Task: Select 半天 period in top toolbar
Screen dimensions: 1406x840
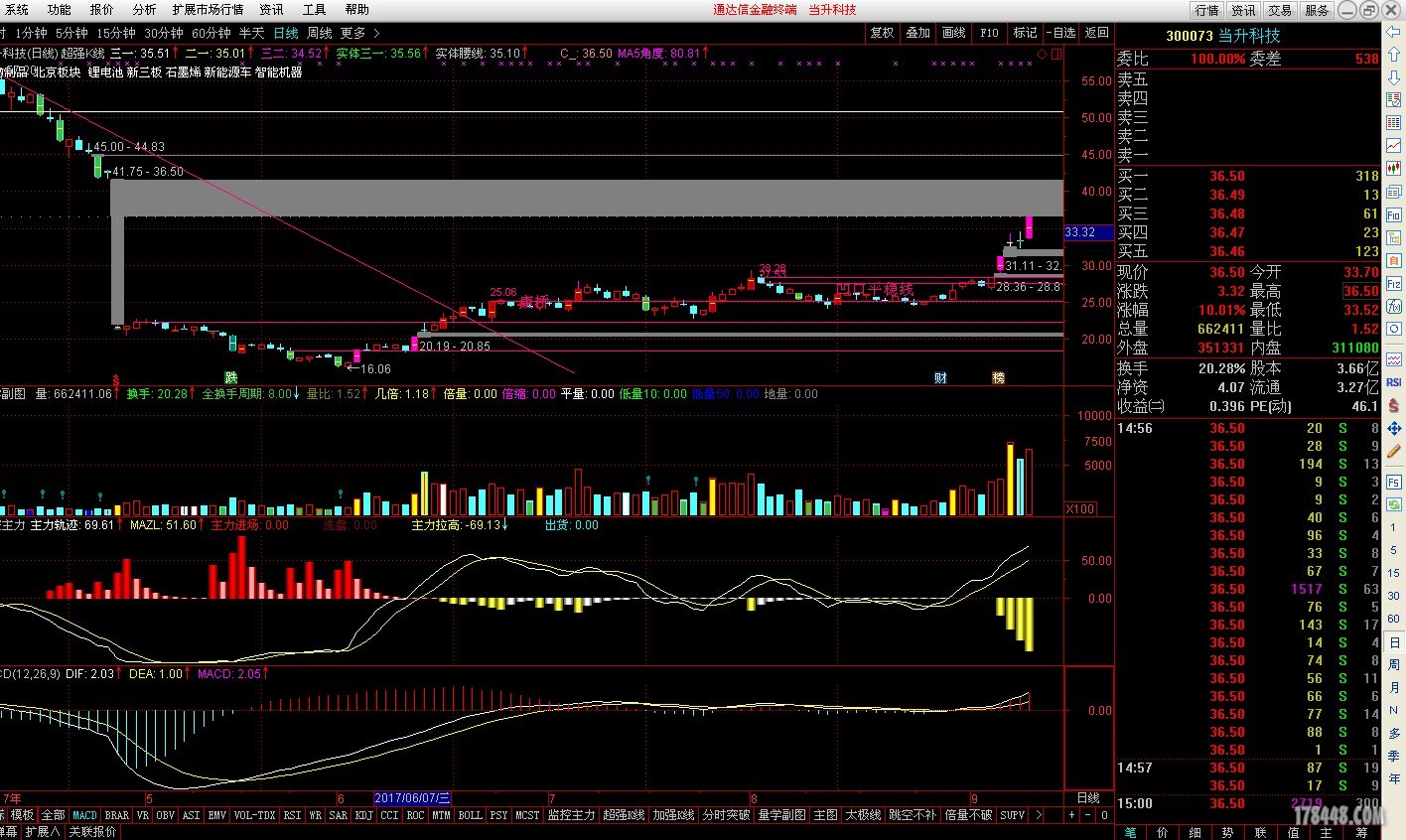Action: click(x=251, y=33)
